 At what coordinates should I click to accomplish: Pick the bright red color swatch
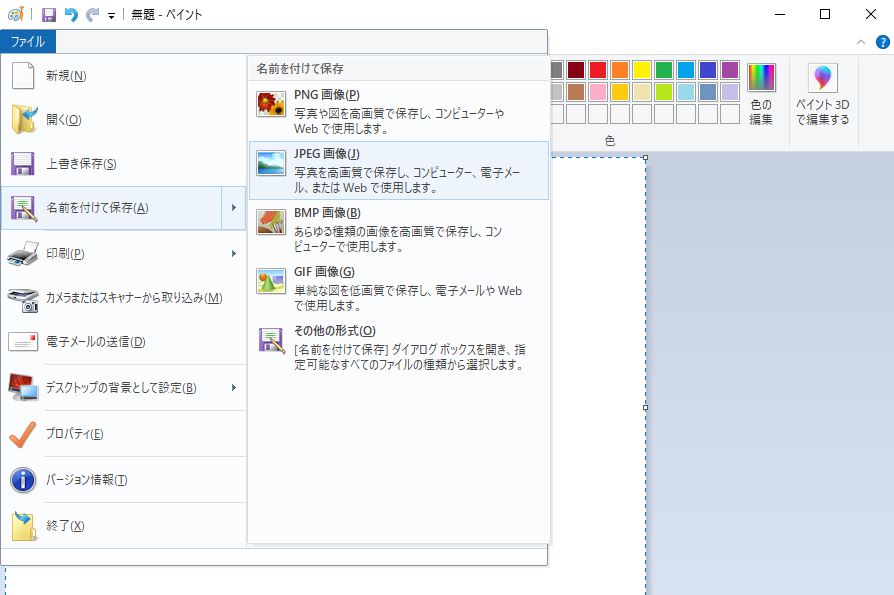coord(598,70)
